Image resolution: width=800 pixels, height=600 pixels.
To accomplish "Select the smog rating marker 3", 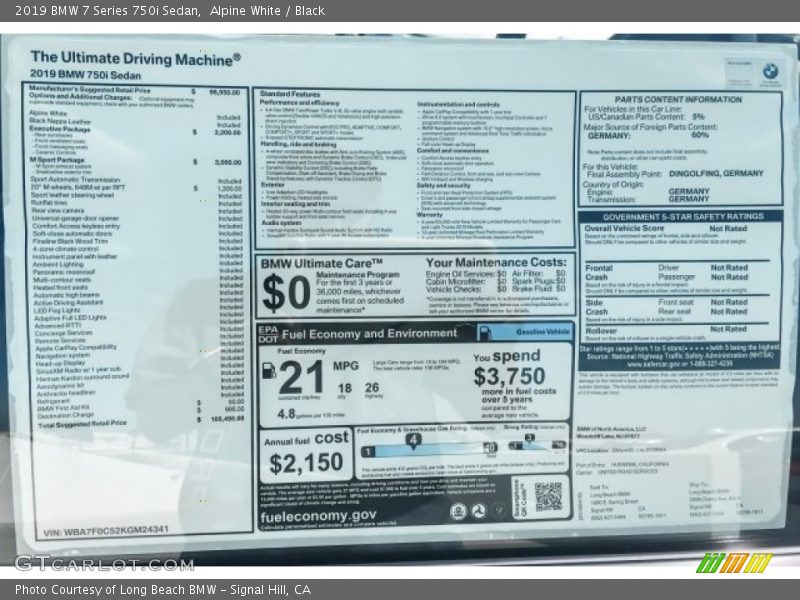I will pos(530,438).
